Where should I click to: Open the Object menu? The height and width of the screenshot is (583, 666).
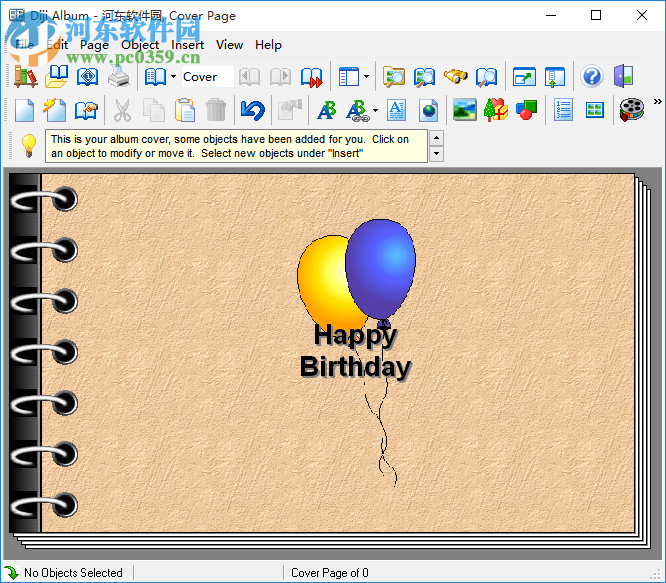click(140, 45)
